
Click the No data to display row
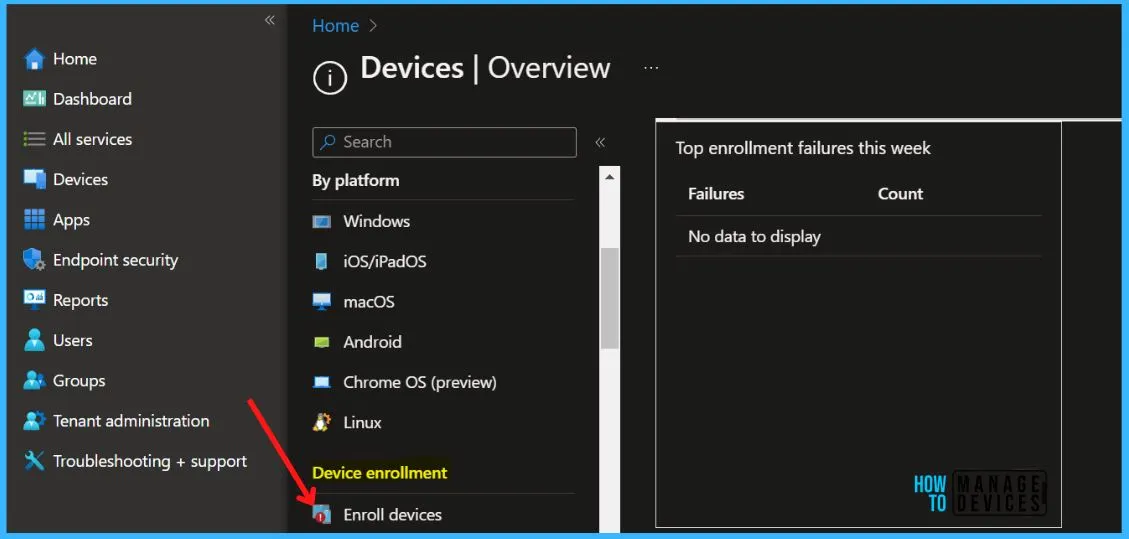click(x=858, y=236)
